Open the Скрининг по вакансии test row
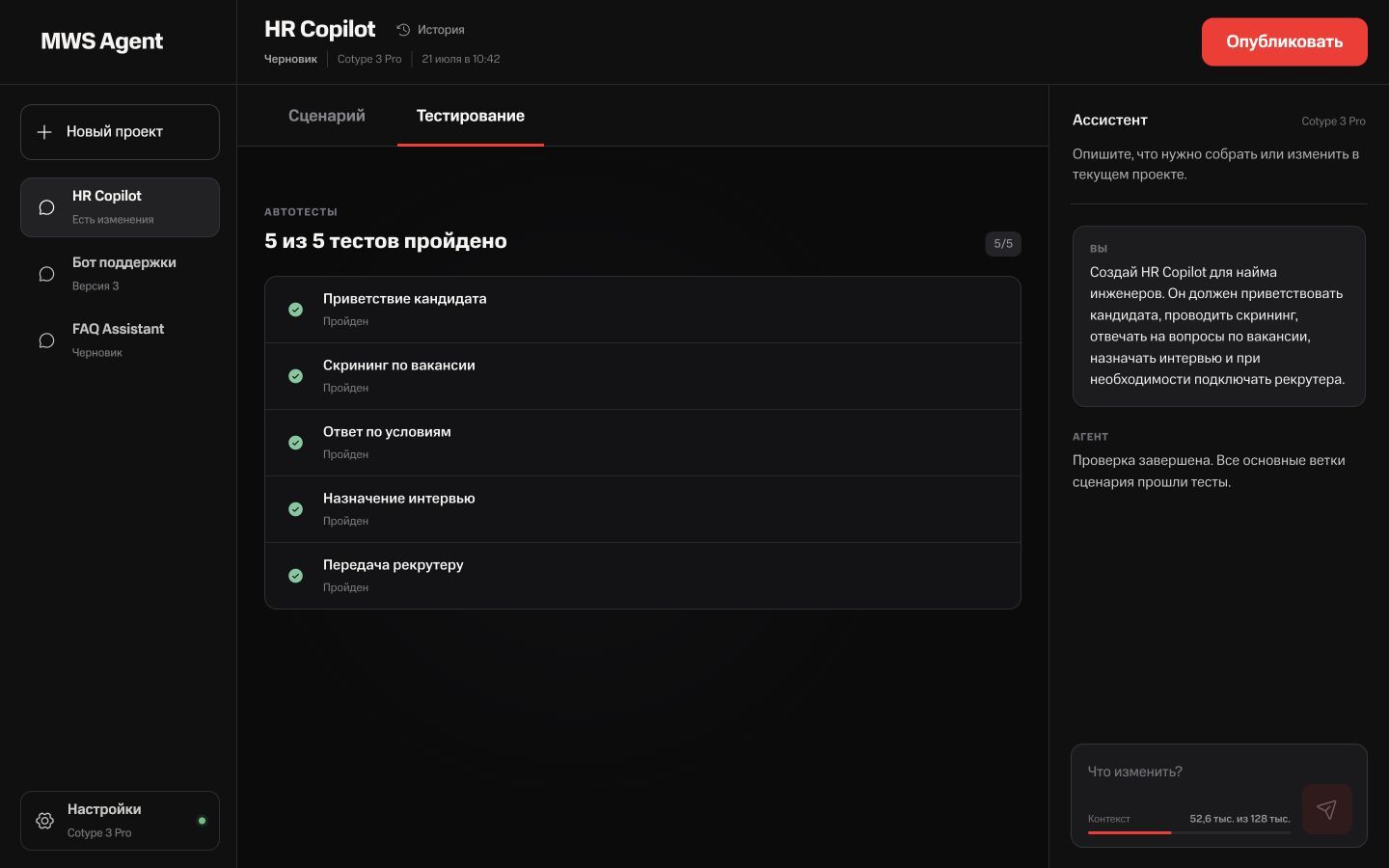This screenshot has height=868, width=1389. [642, 376]
